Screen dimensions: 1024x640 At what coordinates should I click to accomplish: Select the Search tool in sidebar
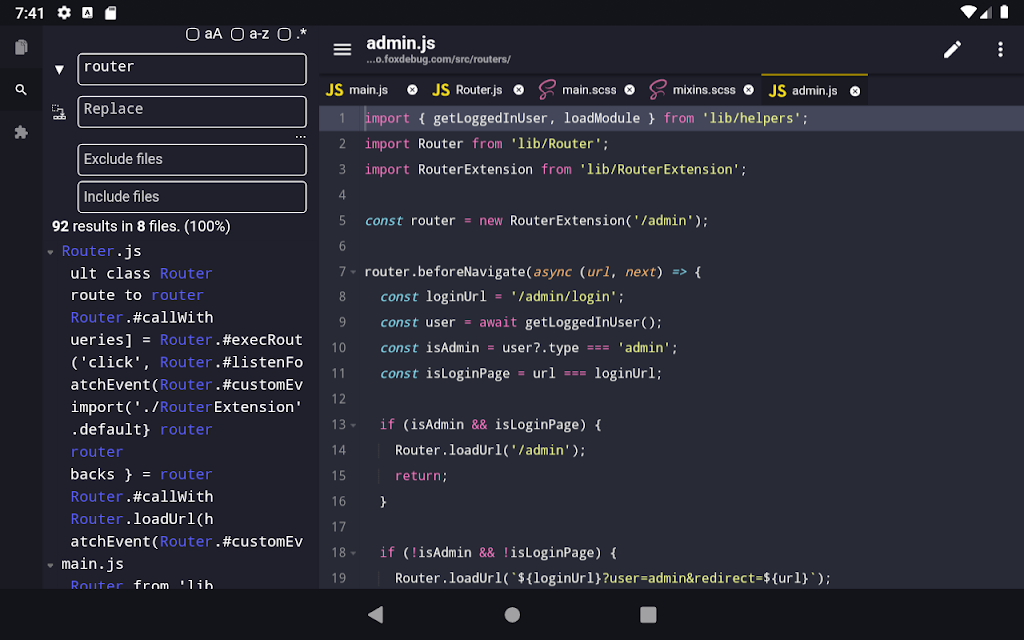pyautogui.click(x=20, y=88)
